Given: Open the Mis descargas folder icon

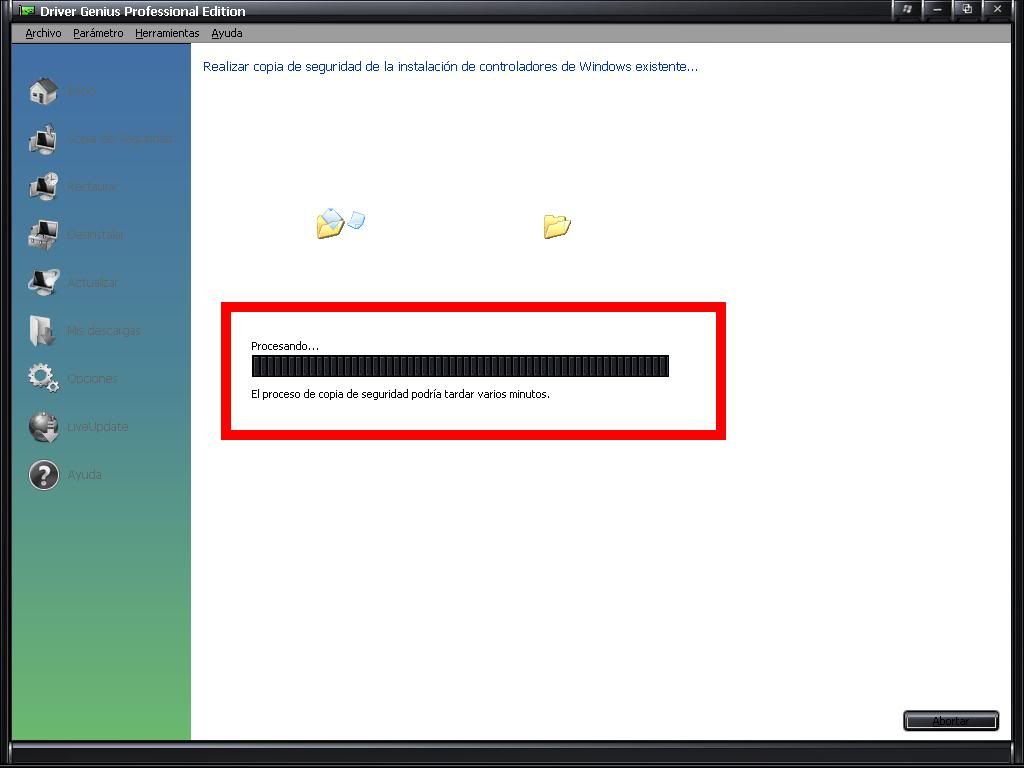Looking at the screenshot, I should coord(44,330).
